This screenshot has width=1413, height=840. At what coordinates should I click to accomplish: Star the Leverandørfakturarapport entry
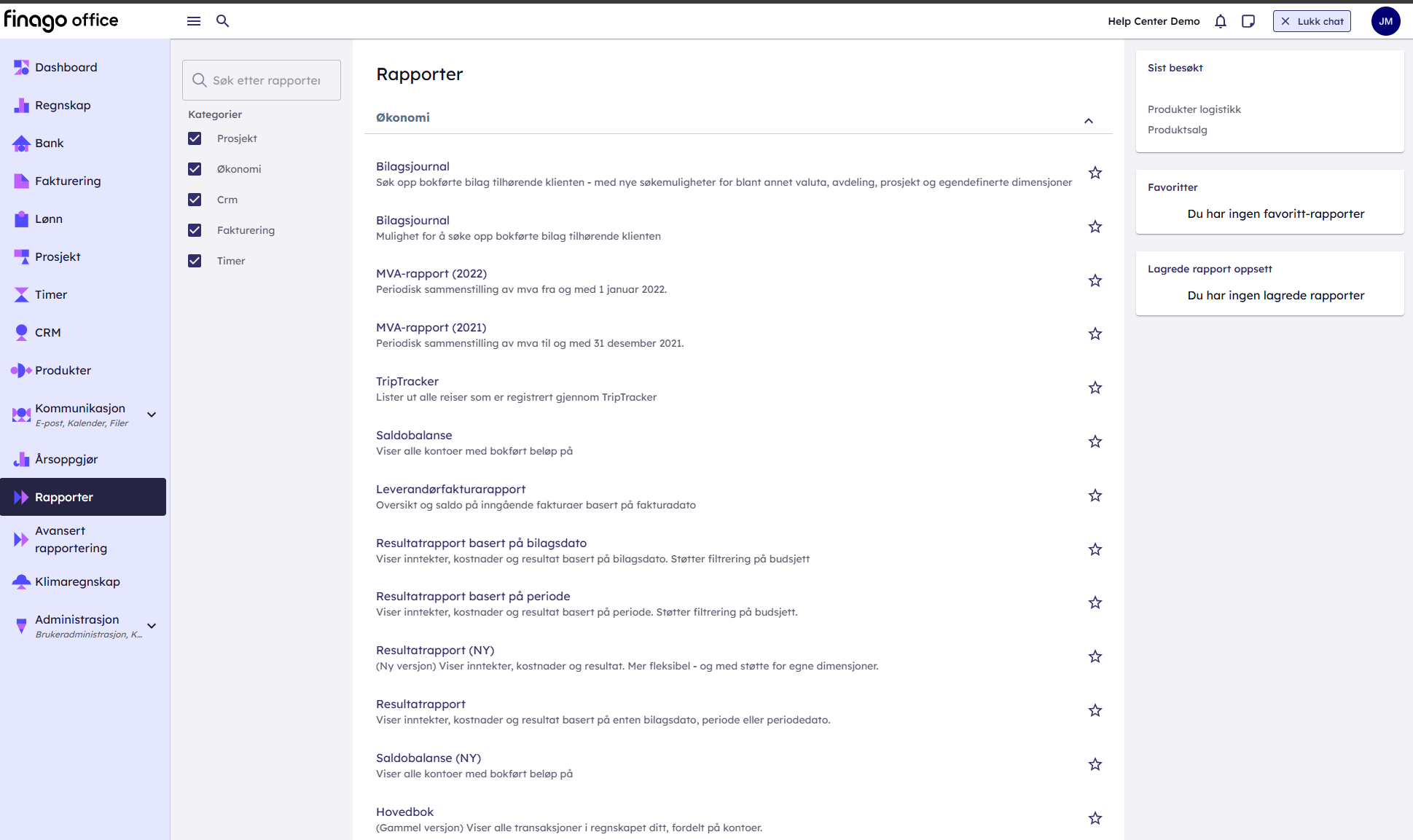(x=1095, y=495)
